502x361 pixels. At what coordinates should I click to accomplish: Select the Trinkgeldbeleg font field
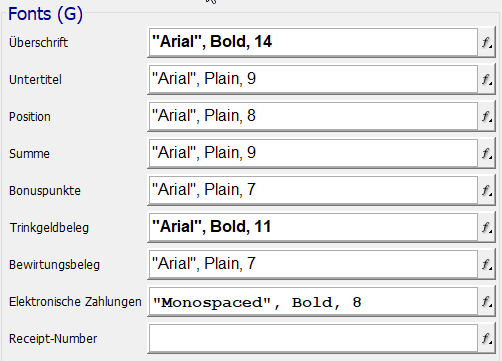[x=313, y=227]
